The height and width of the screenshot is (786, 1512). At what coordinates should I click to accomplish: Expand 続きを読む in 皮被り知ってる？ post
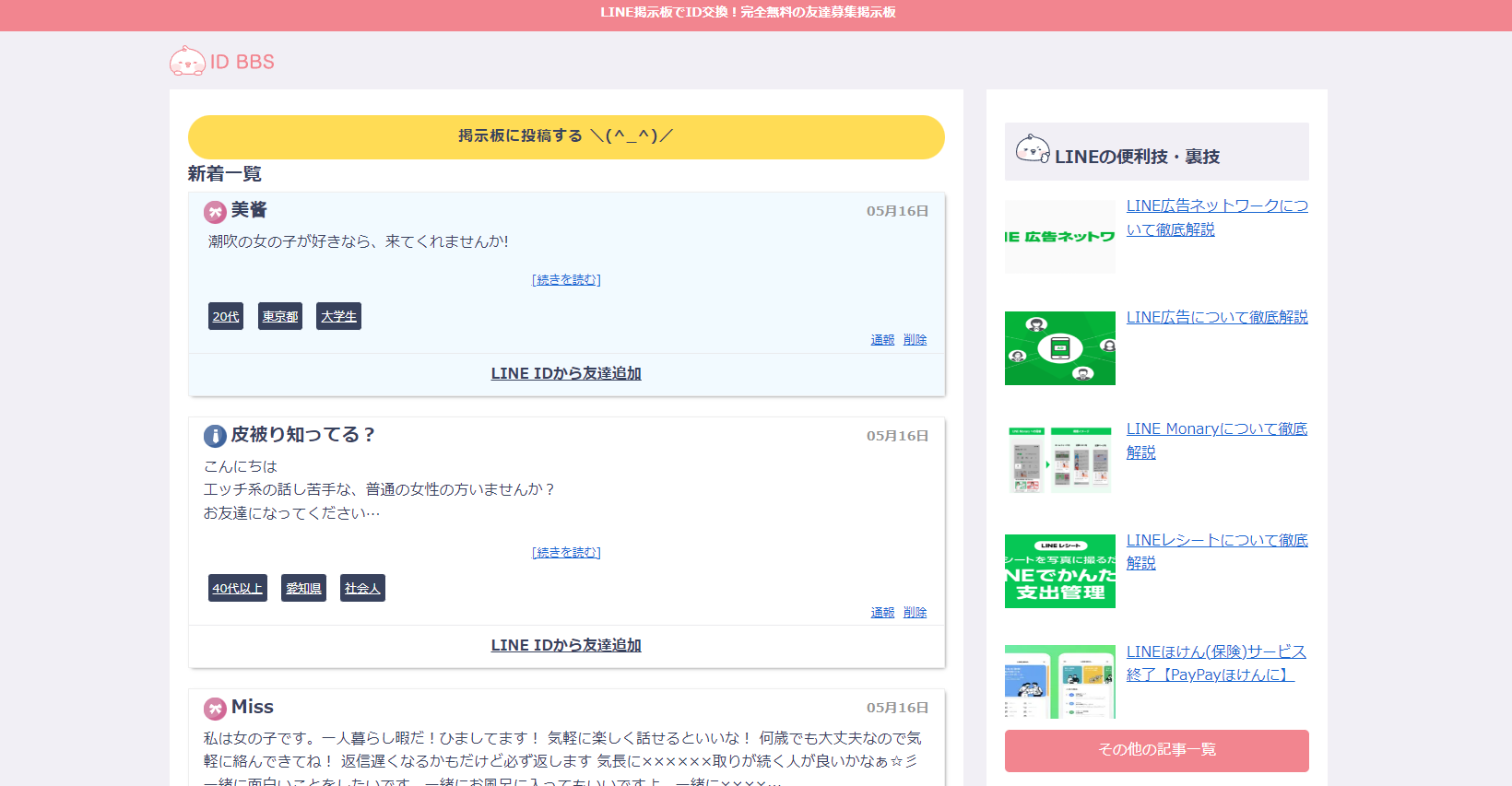click(x=566, y=553)
